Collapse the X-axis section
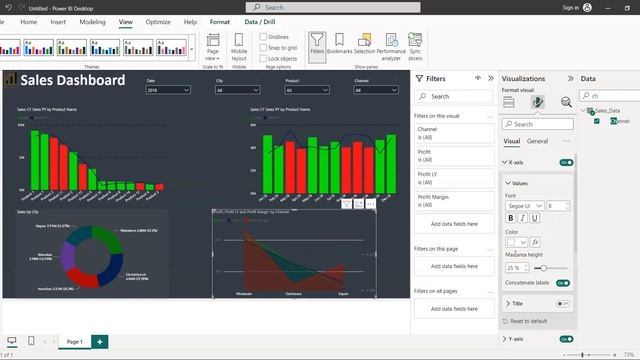Viewport: 640px width, 360px height. pos(504,162)
